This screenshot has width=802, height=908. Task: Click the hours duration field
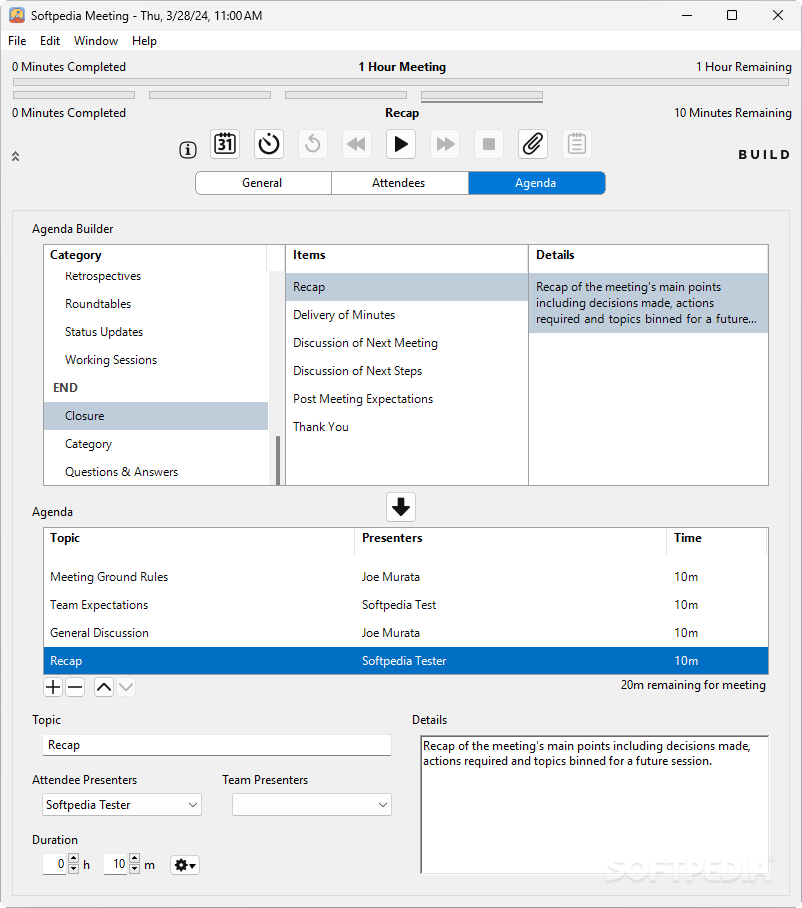click(x=55, y=864)
